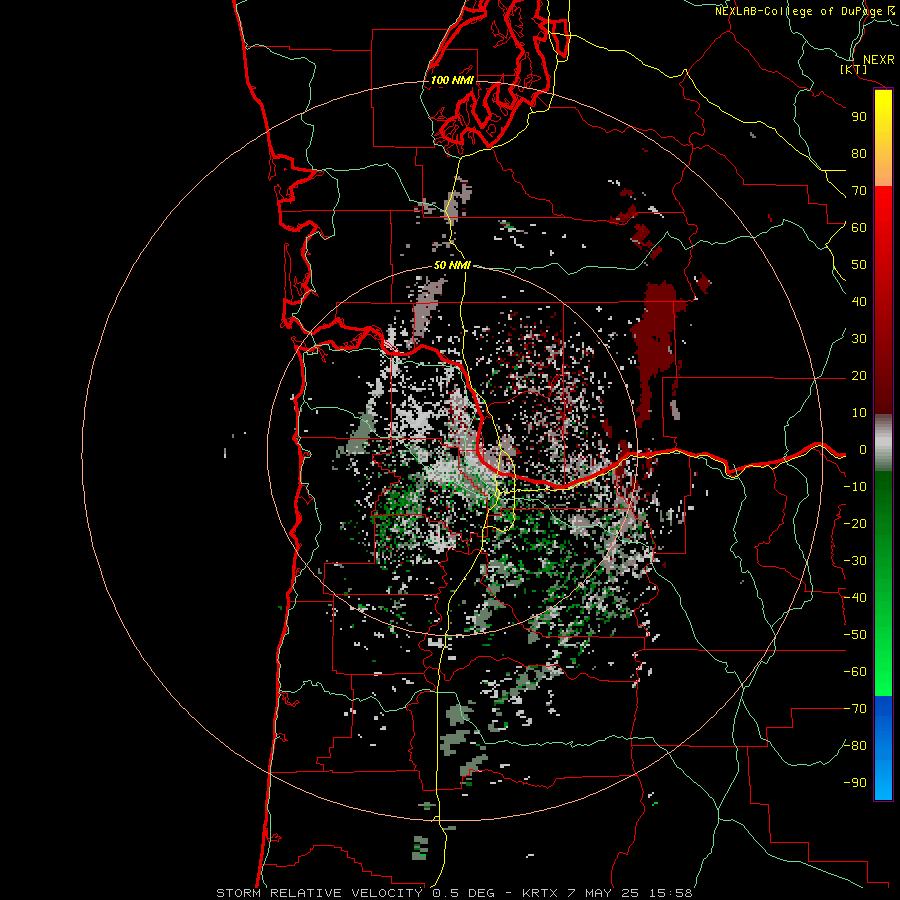Click the -50 scale value
Viewport: 900px width, 900px height.
pyautogui.click(x=855, y=635)
